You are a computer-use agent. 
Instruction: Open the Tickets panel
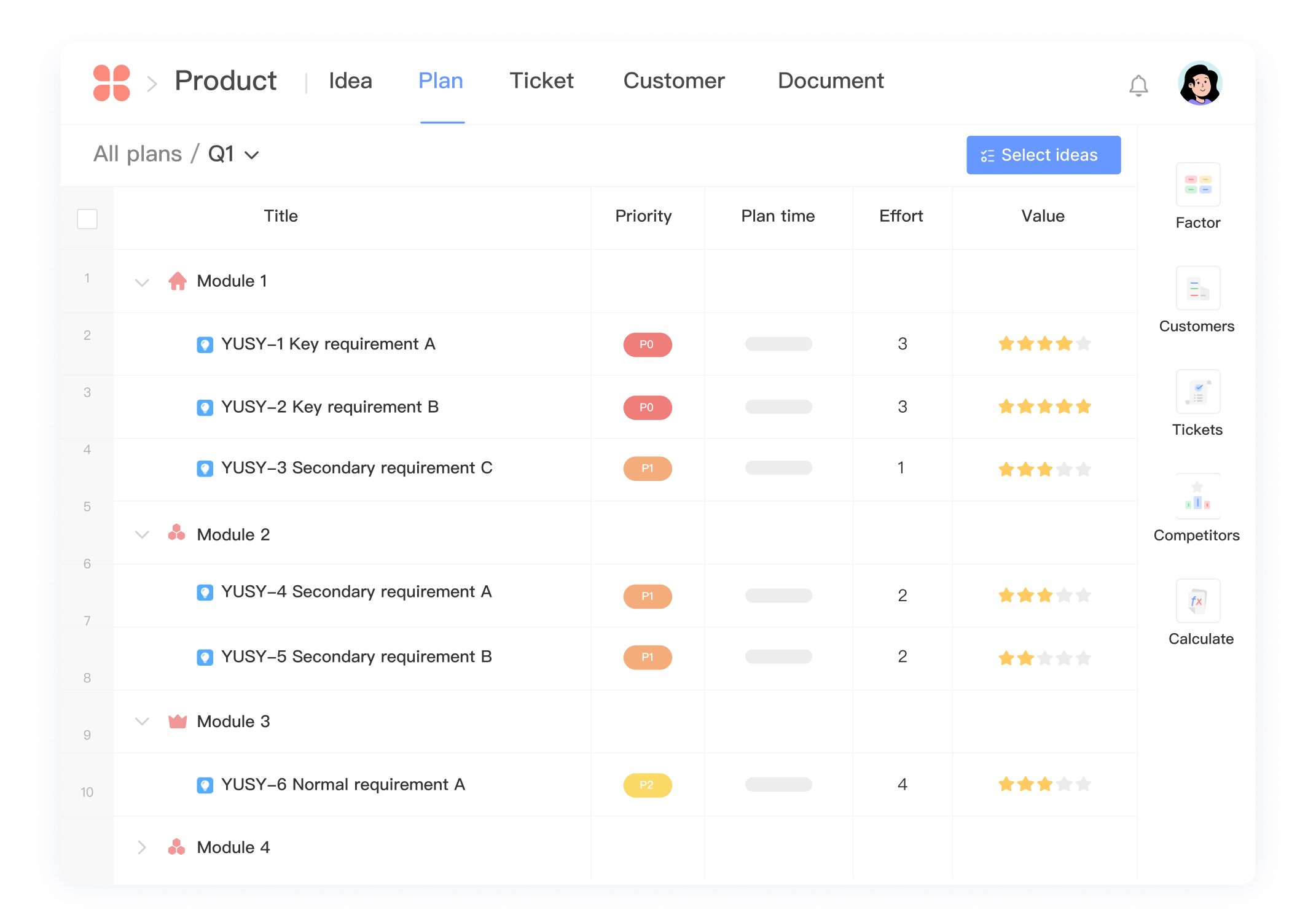1197,397
